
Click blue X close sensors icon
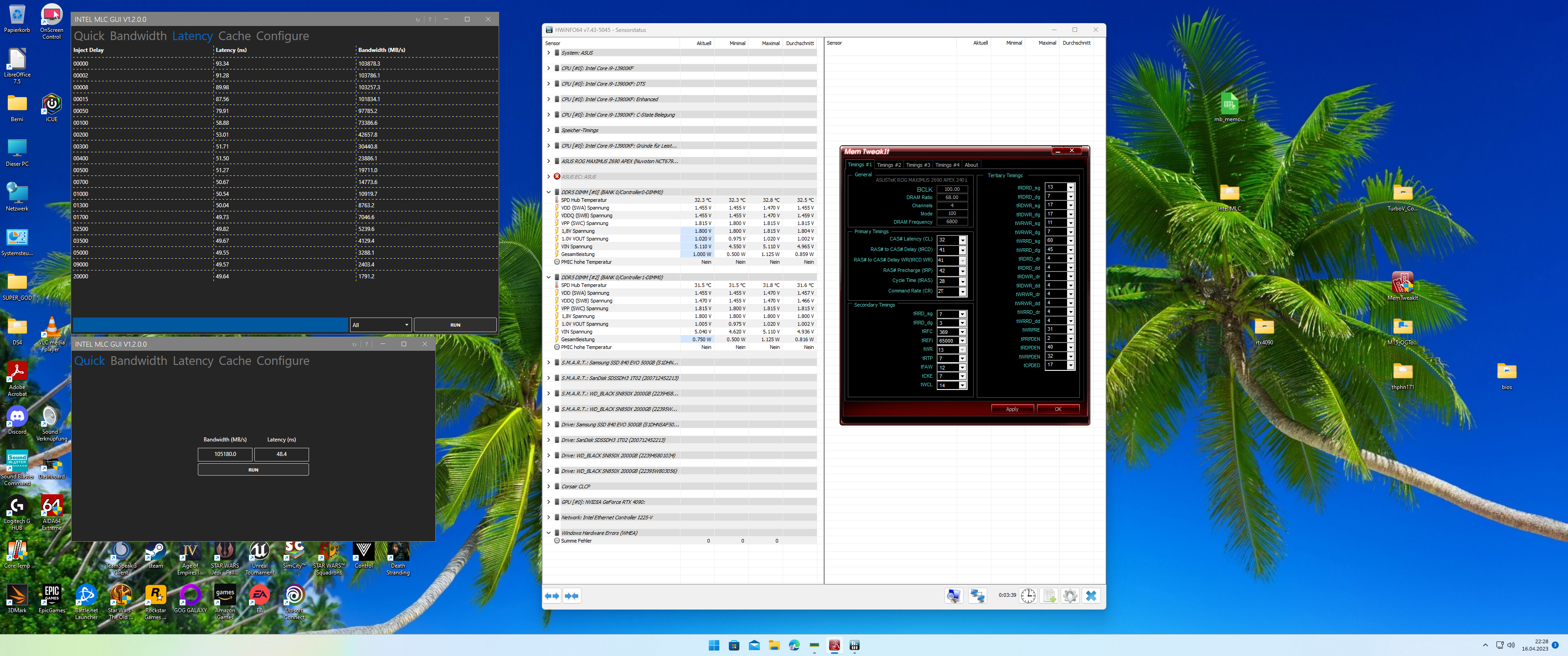pos(1091,596)
